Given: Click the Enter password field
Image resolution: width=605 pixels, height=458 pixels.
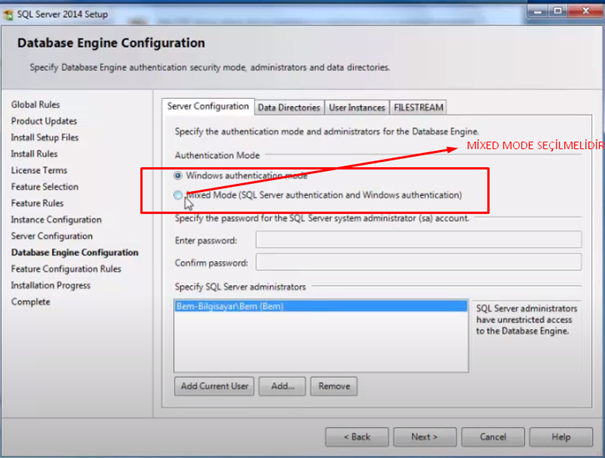Looking at the screenshot, I should pos(419,240).
